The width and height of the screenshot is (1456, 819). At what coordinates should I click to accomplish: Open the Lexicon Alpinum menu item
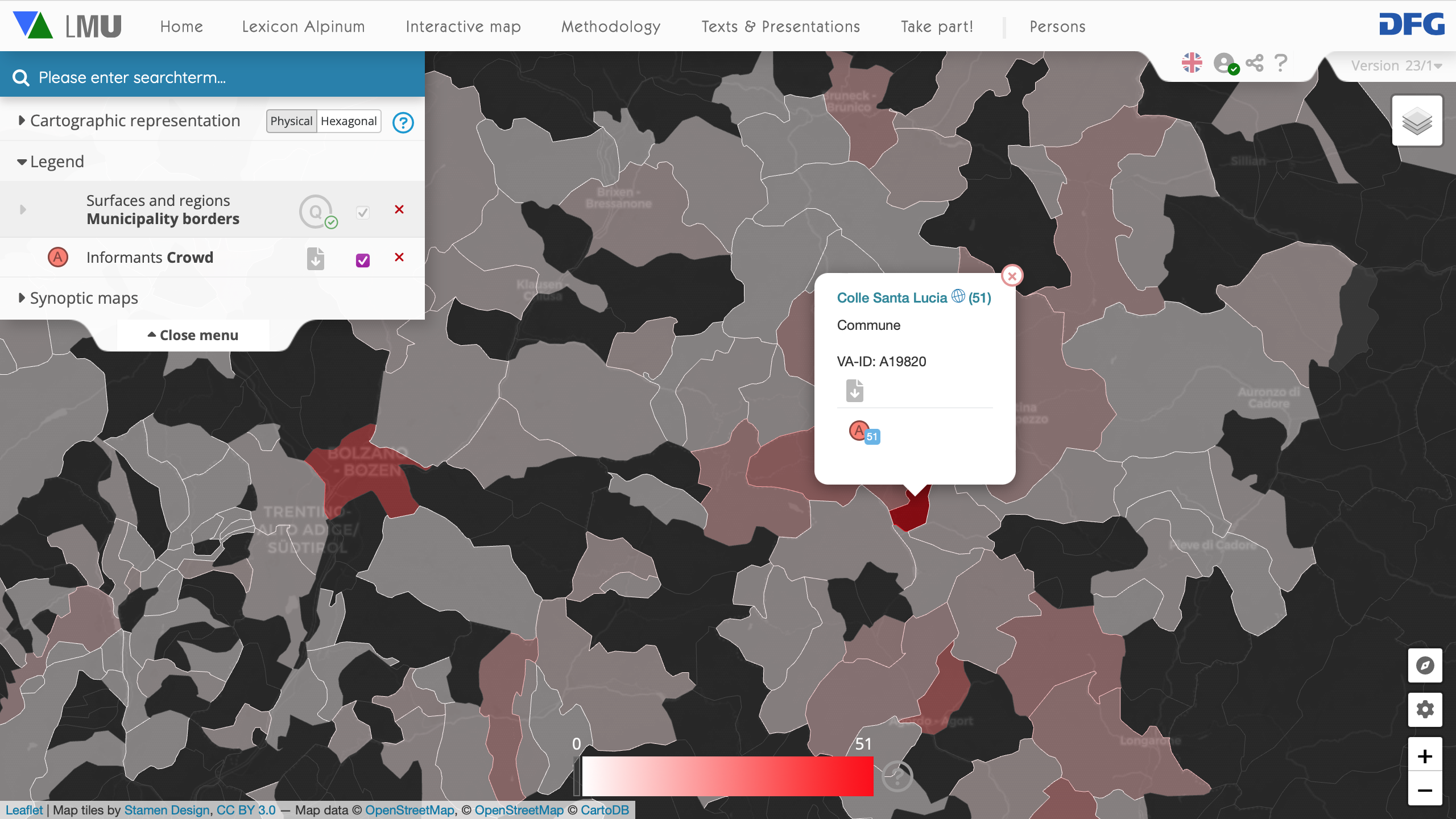[303, 27]
